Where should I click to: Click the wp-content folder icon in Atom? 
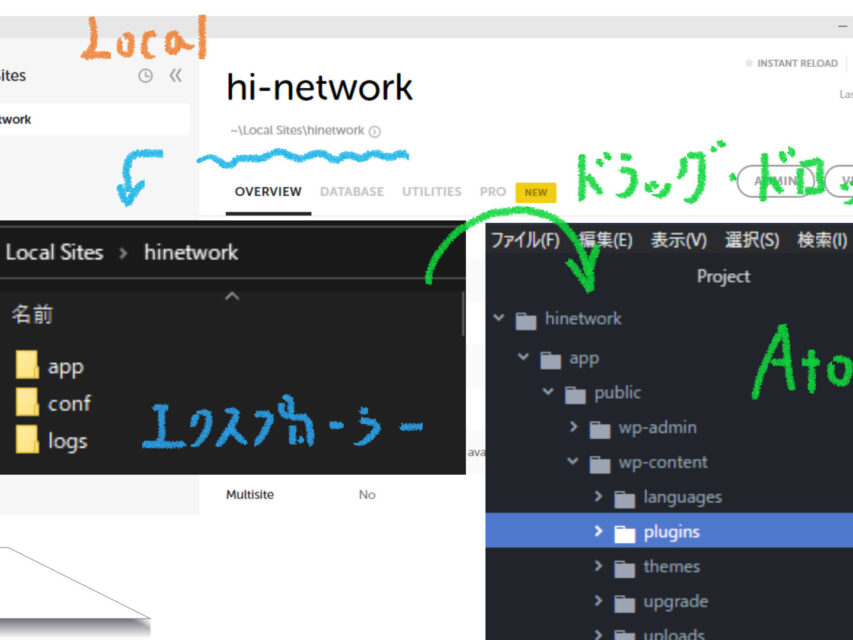[x=599, y=464]
